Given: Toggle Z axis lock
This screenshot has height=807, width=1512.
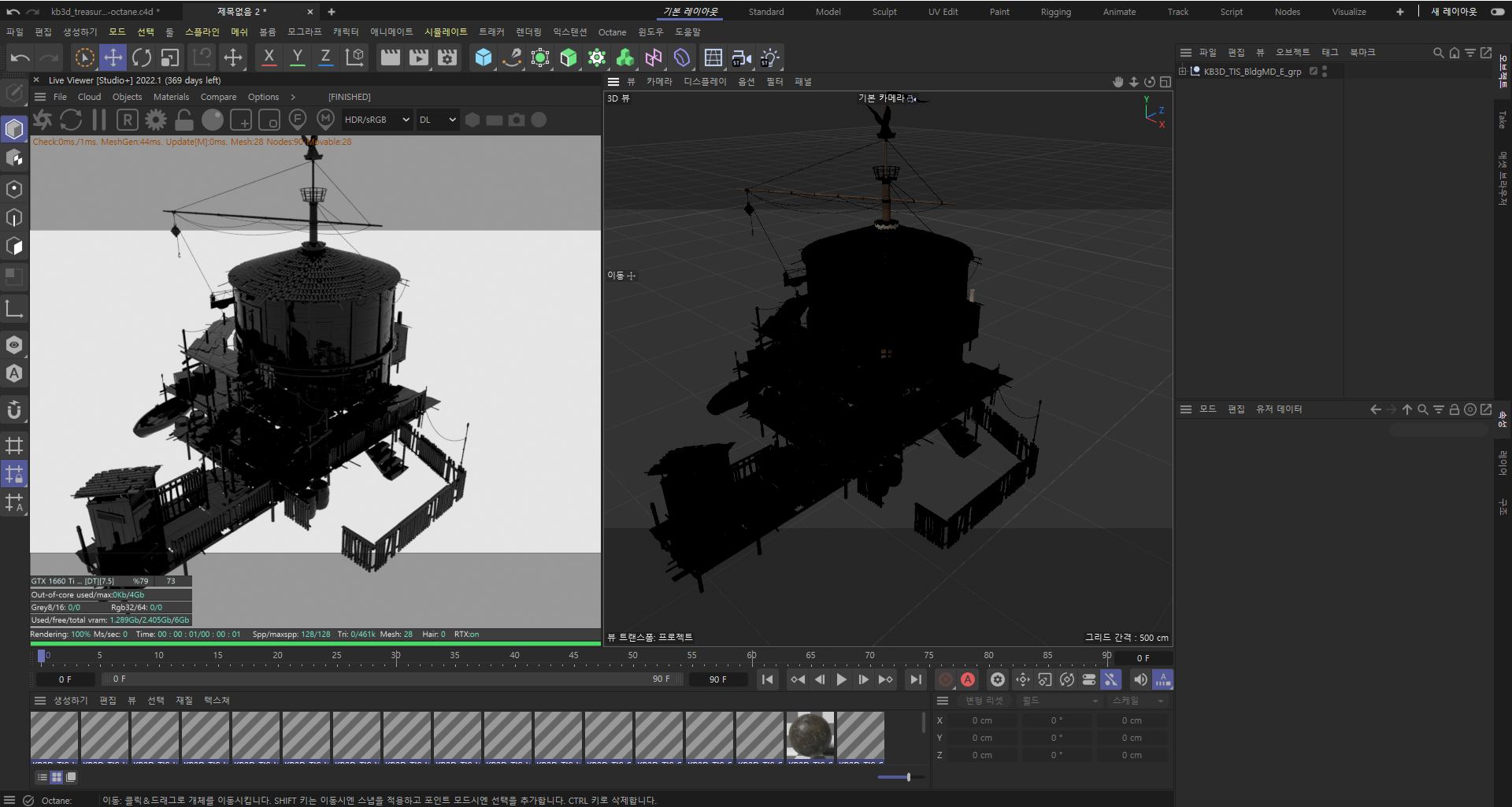Looking at the screenshot, I should point(325,57).
